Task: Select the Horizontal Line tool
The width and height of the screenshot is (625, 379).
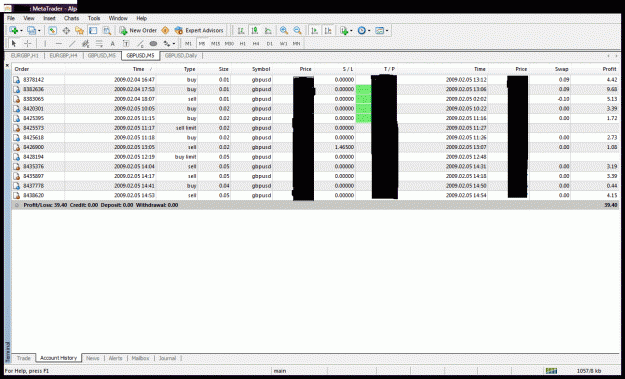Action: pyautogui.click(x=59, y=43)
